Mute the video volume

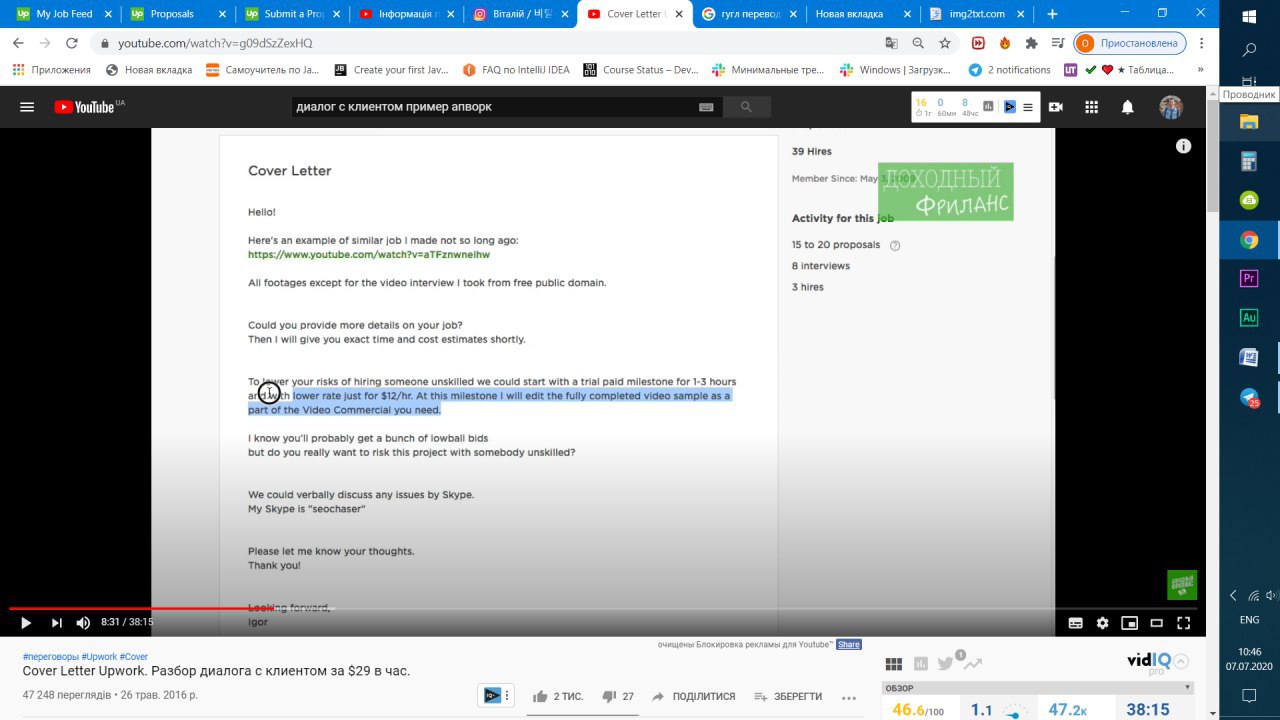coord(83,622)
